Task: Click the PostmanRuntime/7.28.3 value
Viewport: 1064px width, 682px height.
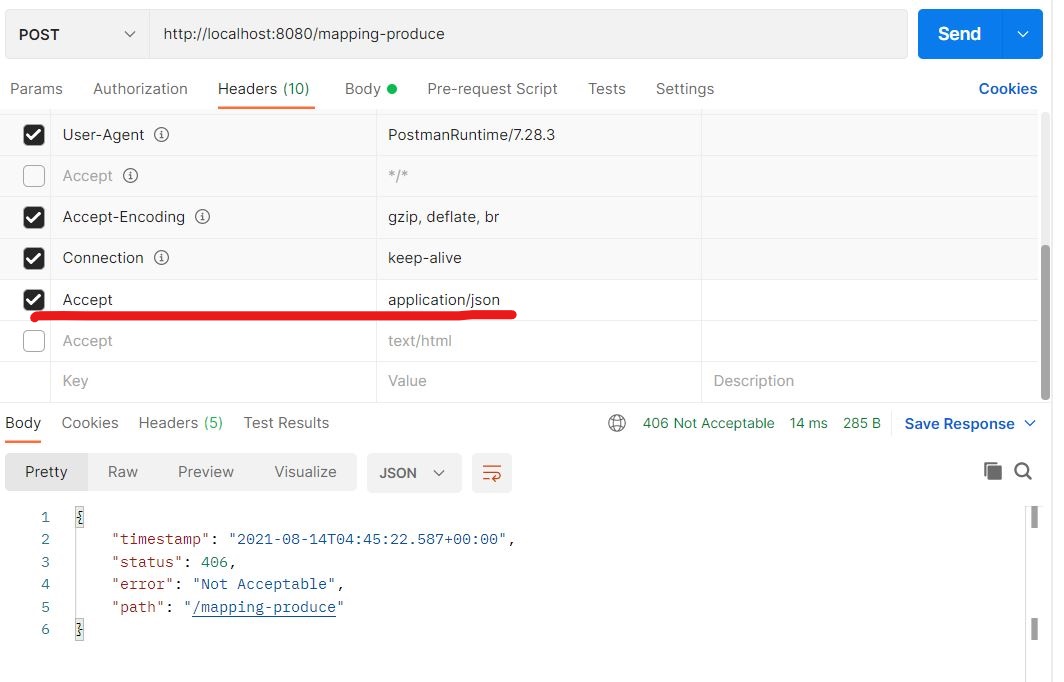Action: pyautogui.click(x=471, y=134)
